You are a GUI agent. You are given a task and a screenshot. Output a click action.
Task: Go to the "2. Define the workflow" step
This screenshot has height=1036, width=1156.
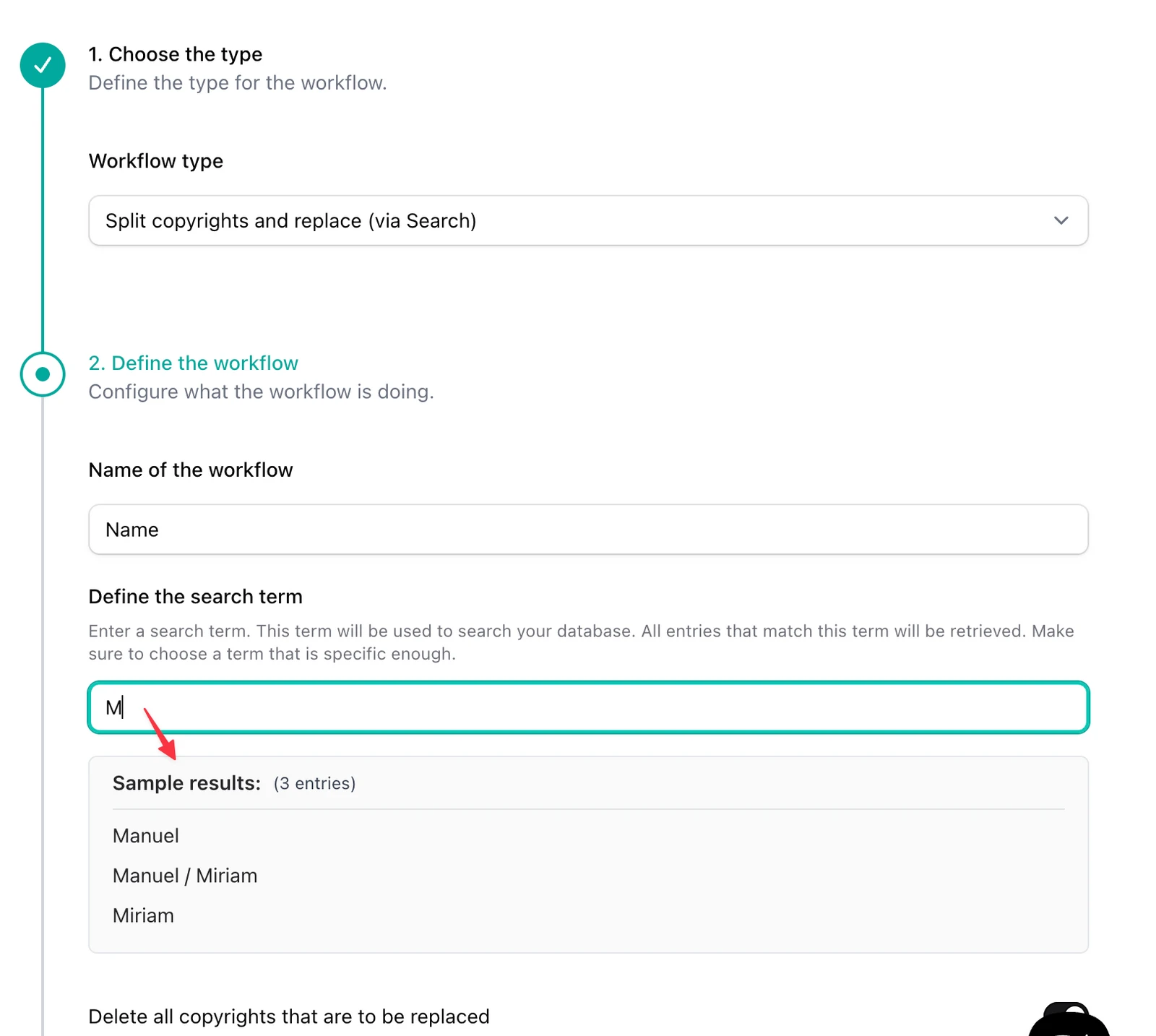click(x=193, y=363)
